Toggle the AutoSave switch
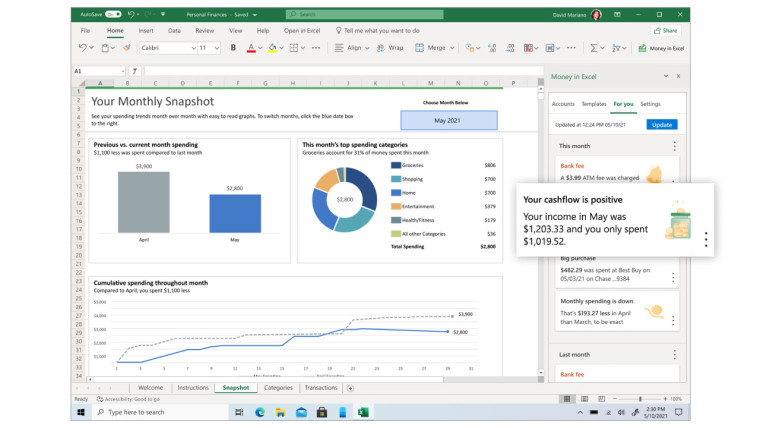Image resolution: width=760 pixels, height=428 pixels. tap(113, 15)
